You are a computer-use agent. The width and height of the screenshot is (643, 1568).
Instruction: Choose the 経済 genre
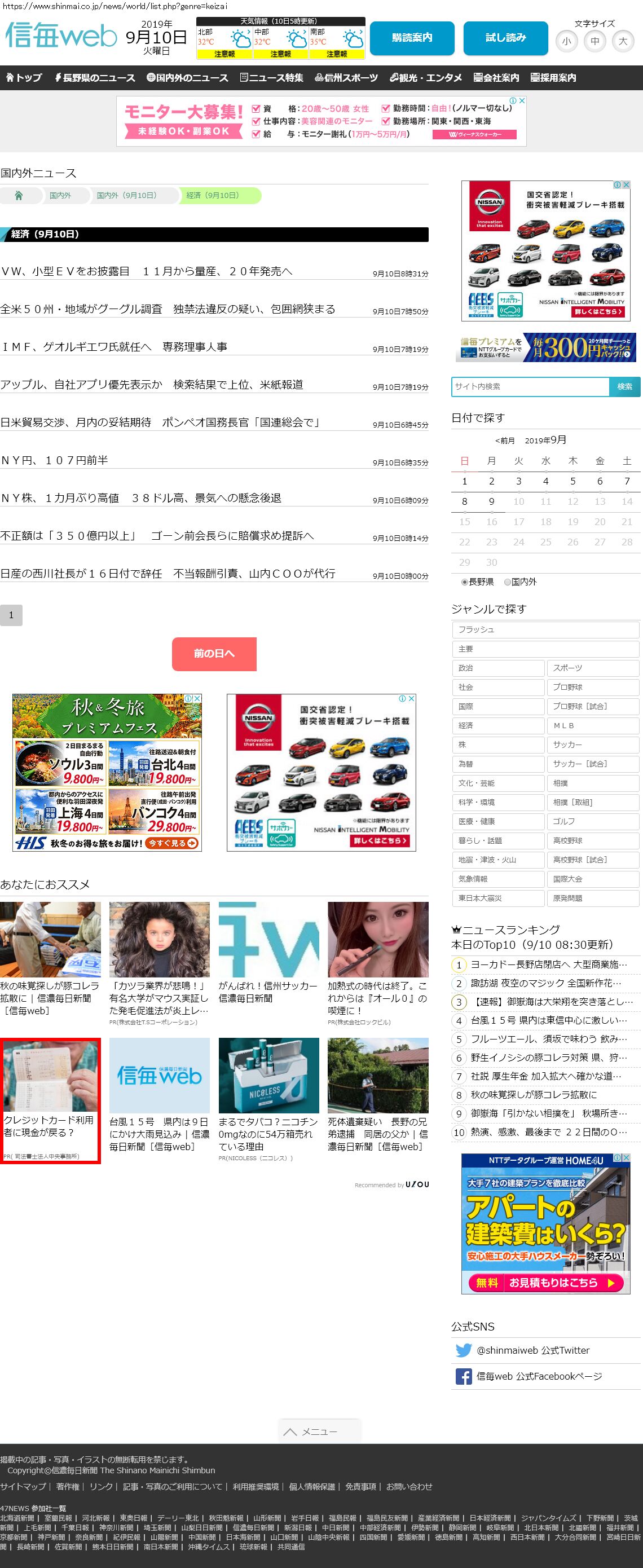coord(498,725)
